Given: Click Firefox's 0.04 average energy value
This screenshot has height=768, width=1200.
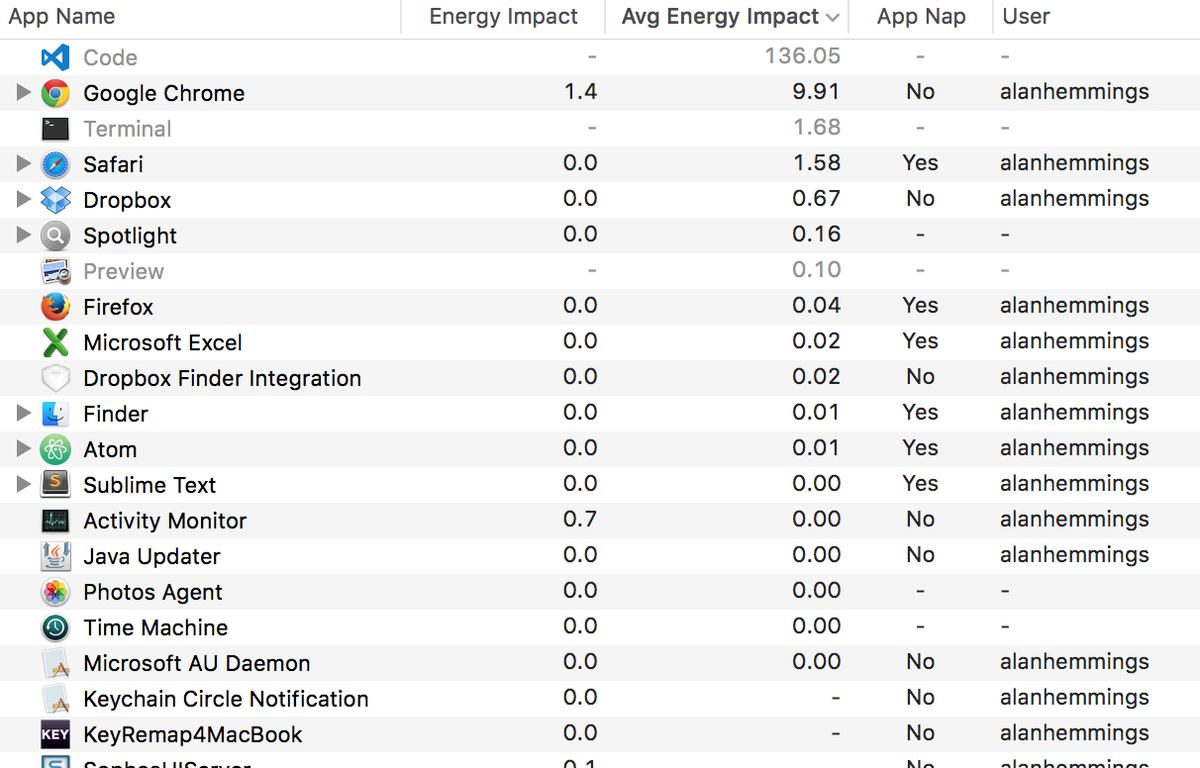Looking at the screenshot, I should (816, 305).
